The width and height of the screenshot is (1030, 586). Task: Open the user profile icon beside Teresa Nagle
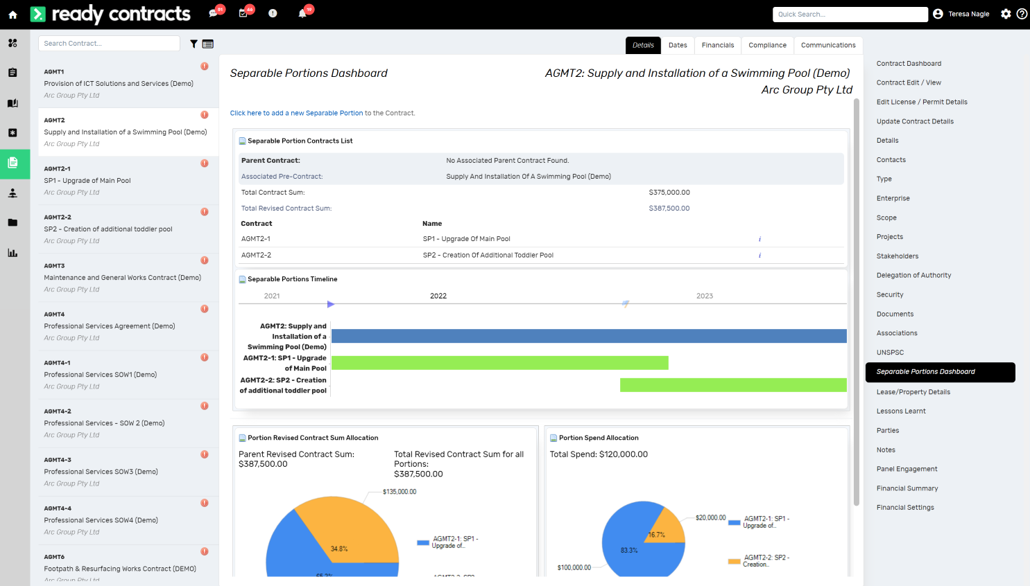[938, 14]
